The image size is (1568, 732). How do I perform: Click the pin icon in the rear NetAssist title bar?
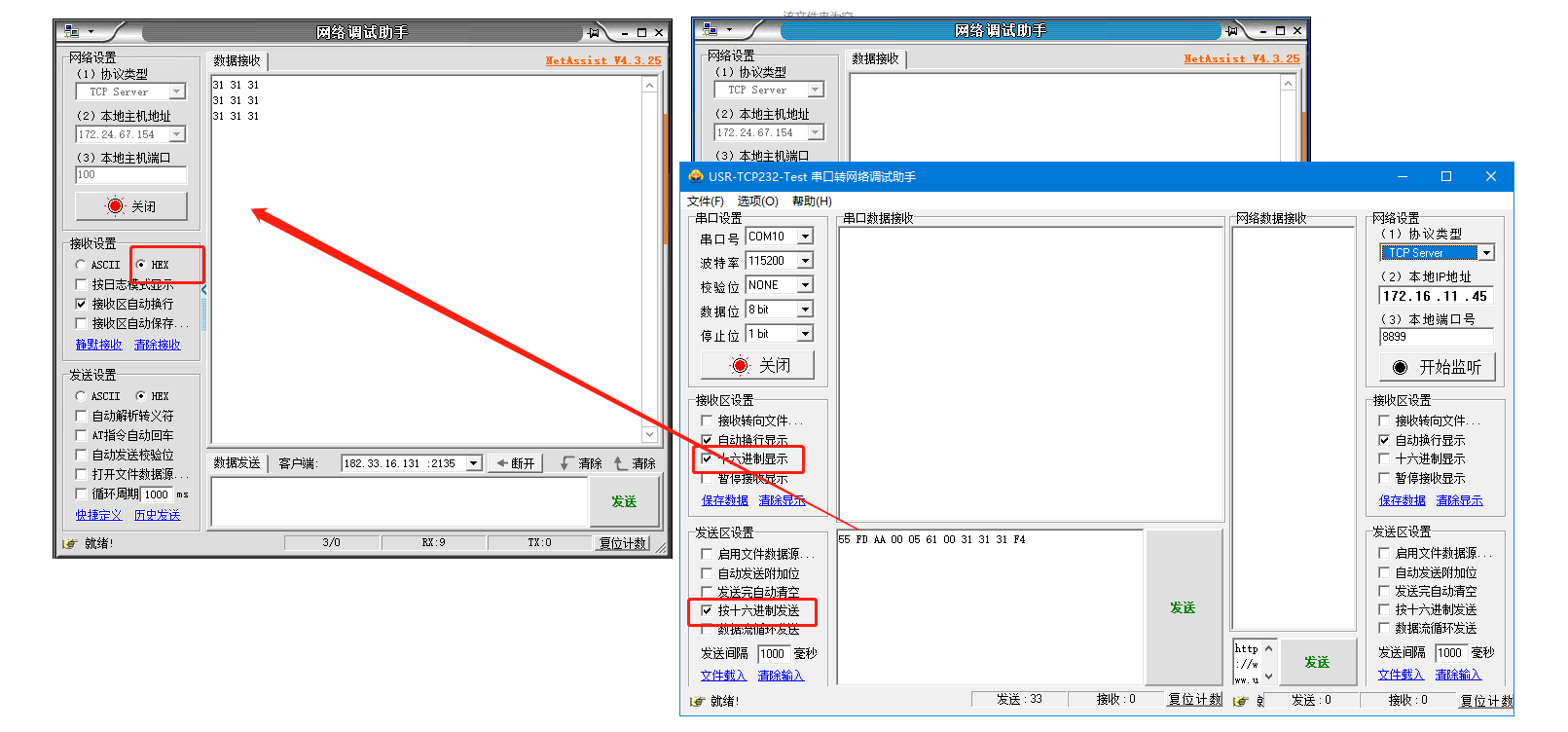(1231, 31)
